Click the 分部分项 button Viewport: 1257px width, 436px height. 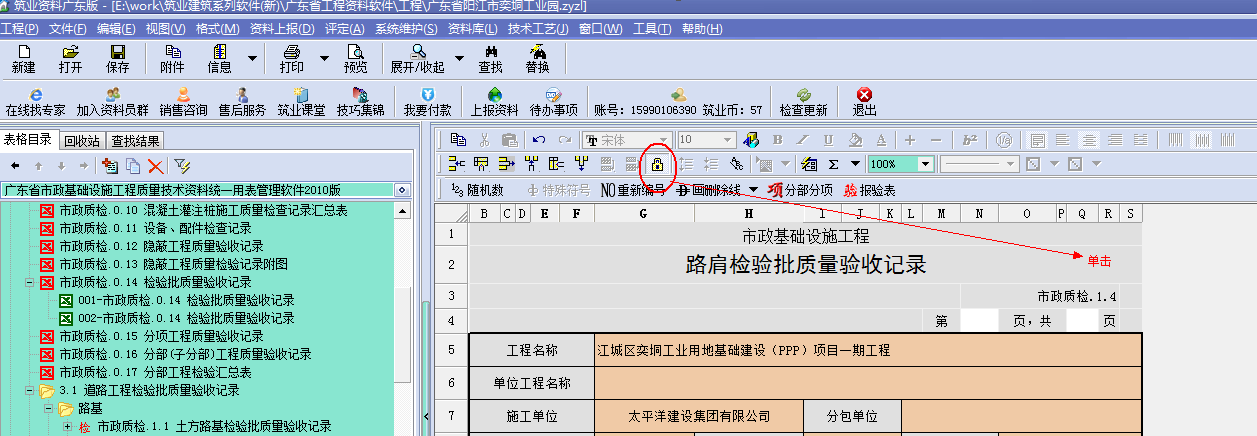point(800,190)
